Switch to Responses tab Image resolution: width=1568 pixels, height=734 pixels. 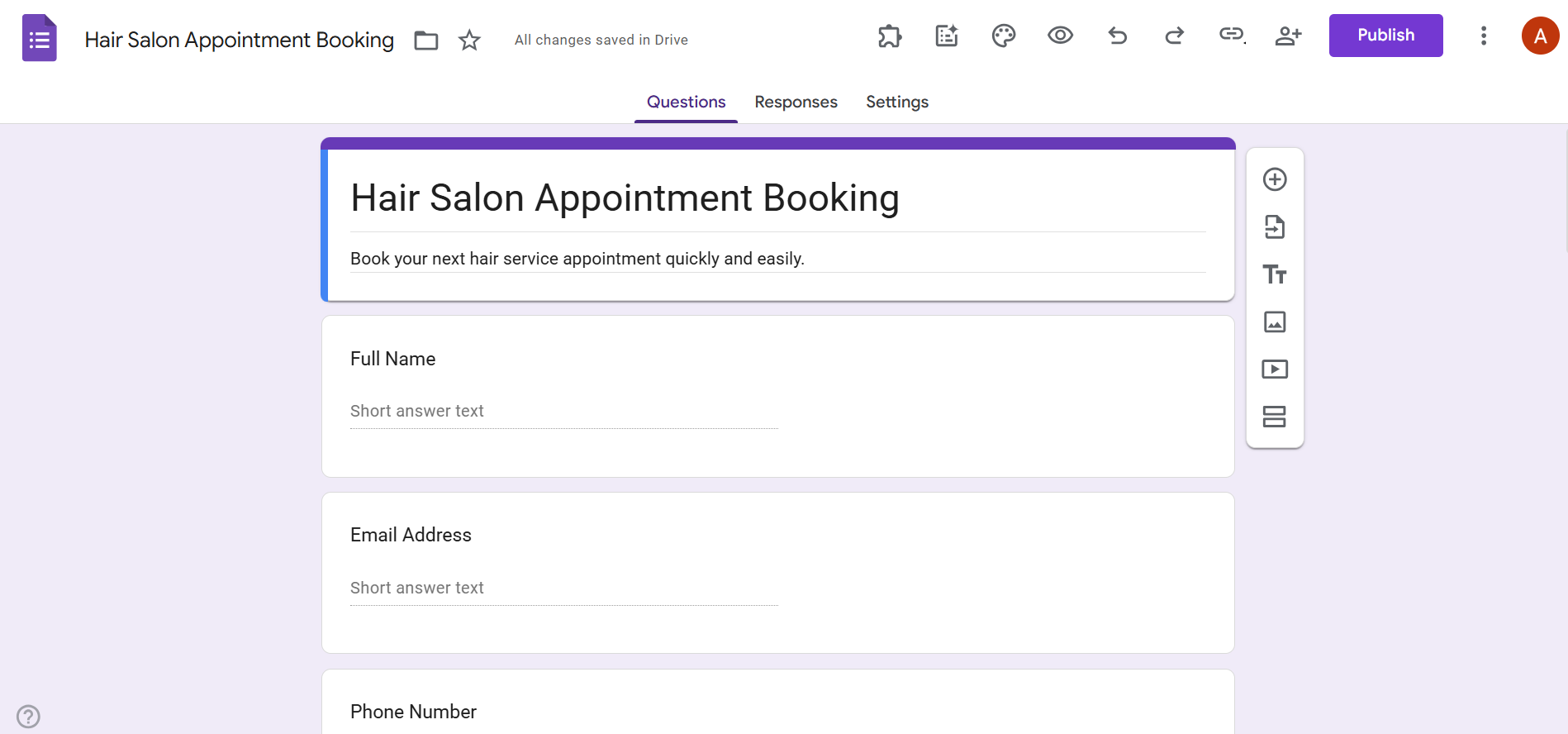tap(796, 102)
